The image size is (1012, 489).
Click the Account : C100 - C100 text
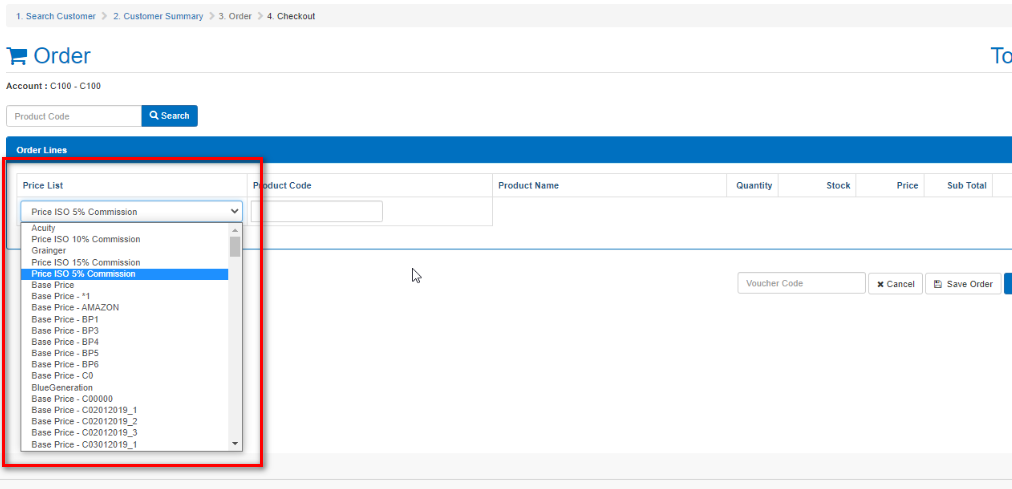click(x=54, y=86)
